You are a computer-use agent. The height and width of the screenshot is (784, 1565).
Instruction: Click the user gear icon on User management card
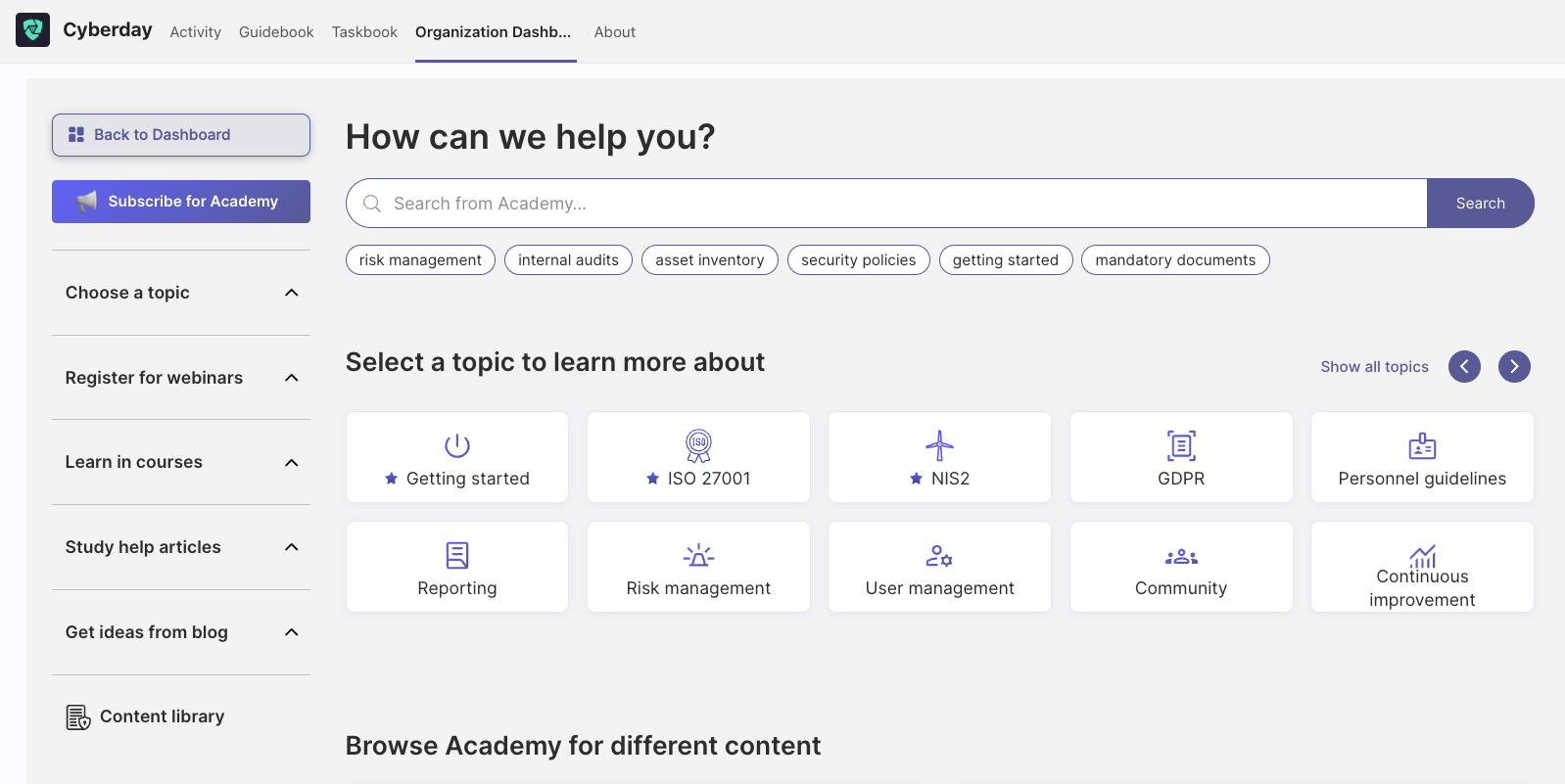(939, 556)
